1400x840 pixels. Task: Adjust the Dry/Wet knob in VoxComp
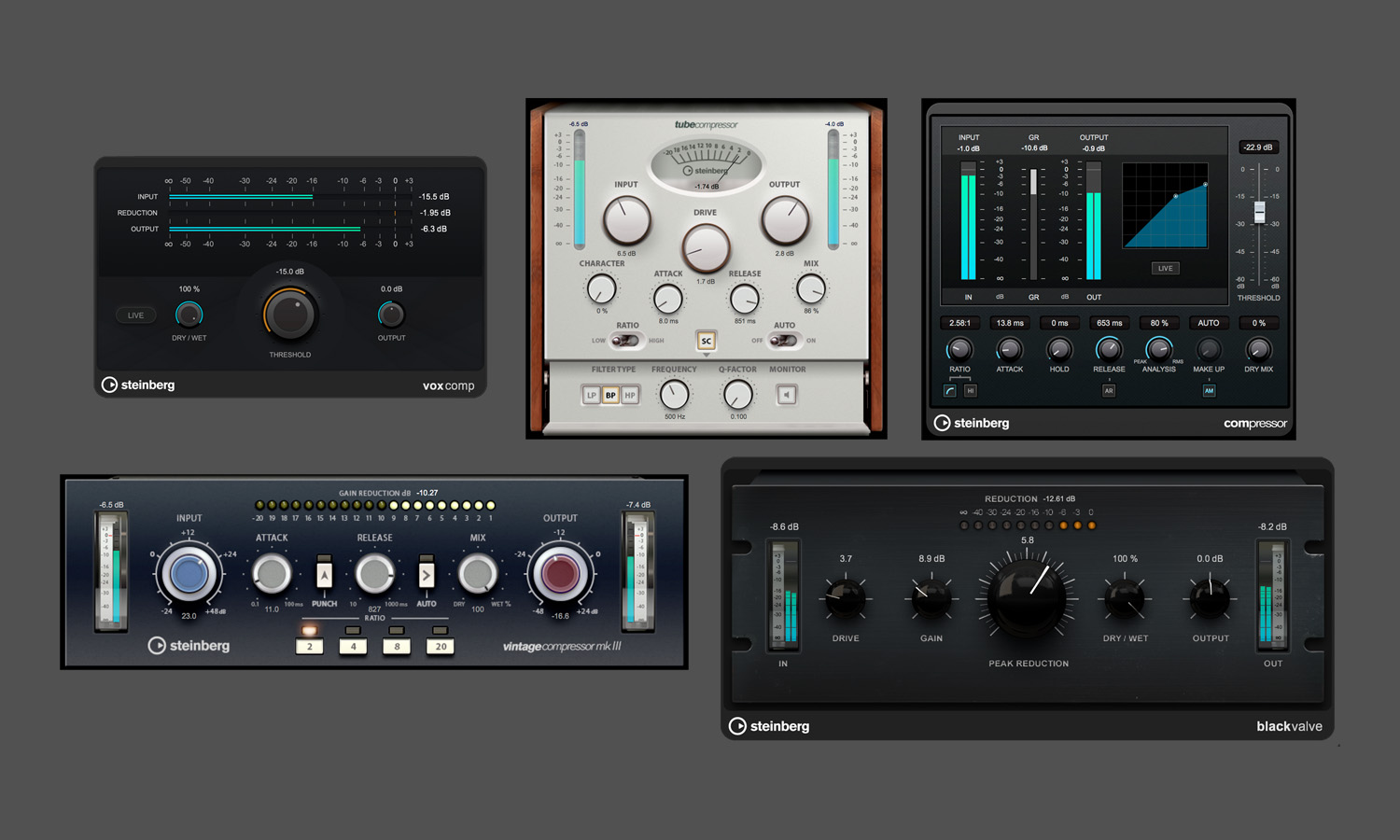click(x=189, y=315)
